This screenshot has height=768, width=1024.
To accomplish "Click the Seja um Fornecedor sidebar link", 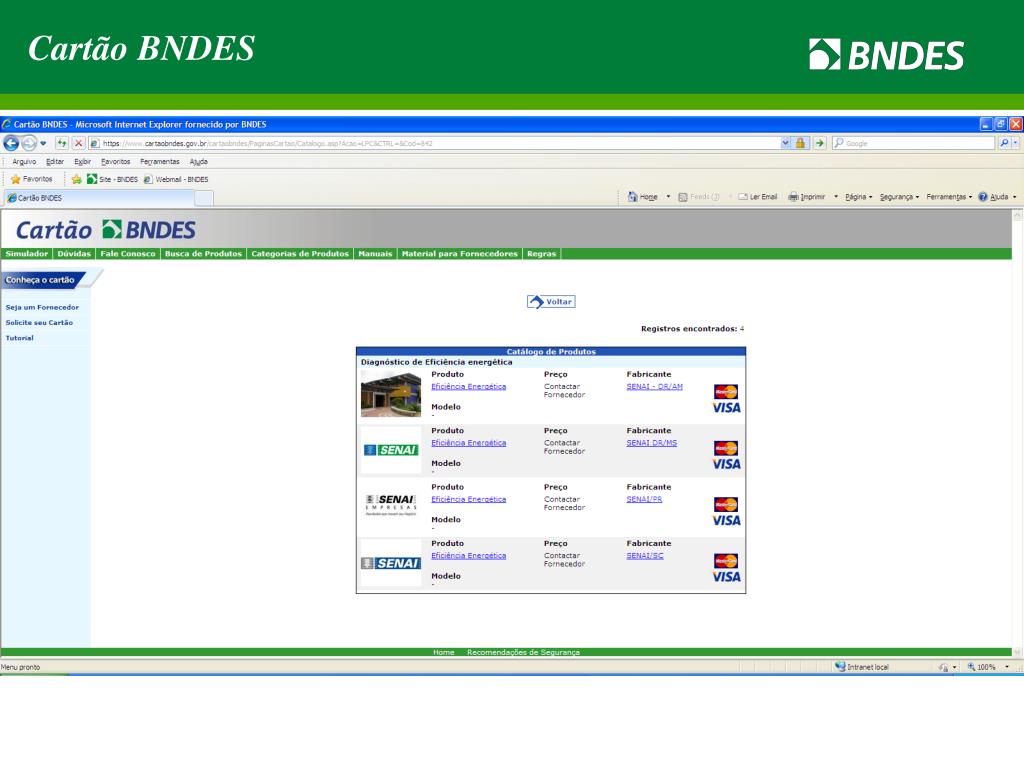I will 42,307.
